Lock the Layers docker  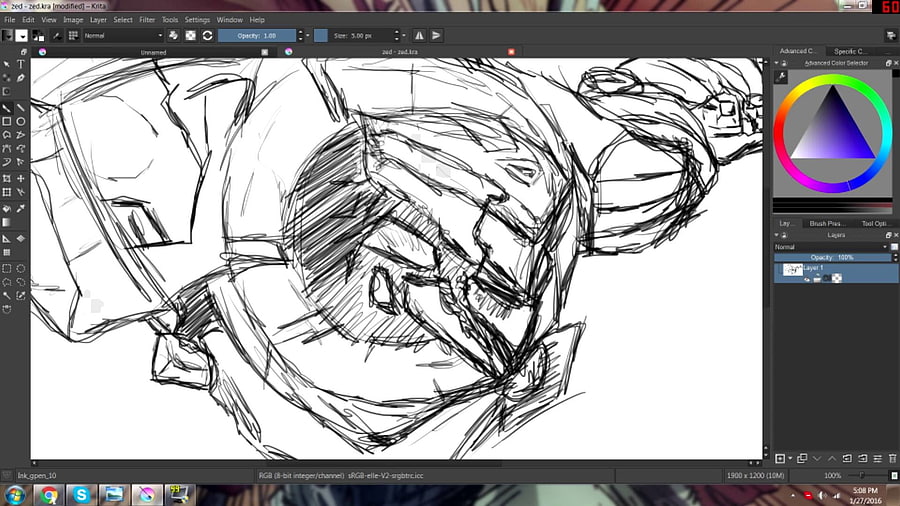tap(784, 235)
